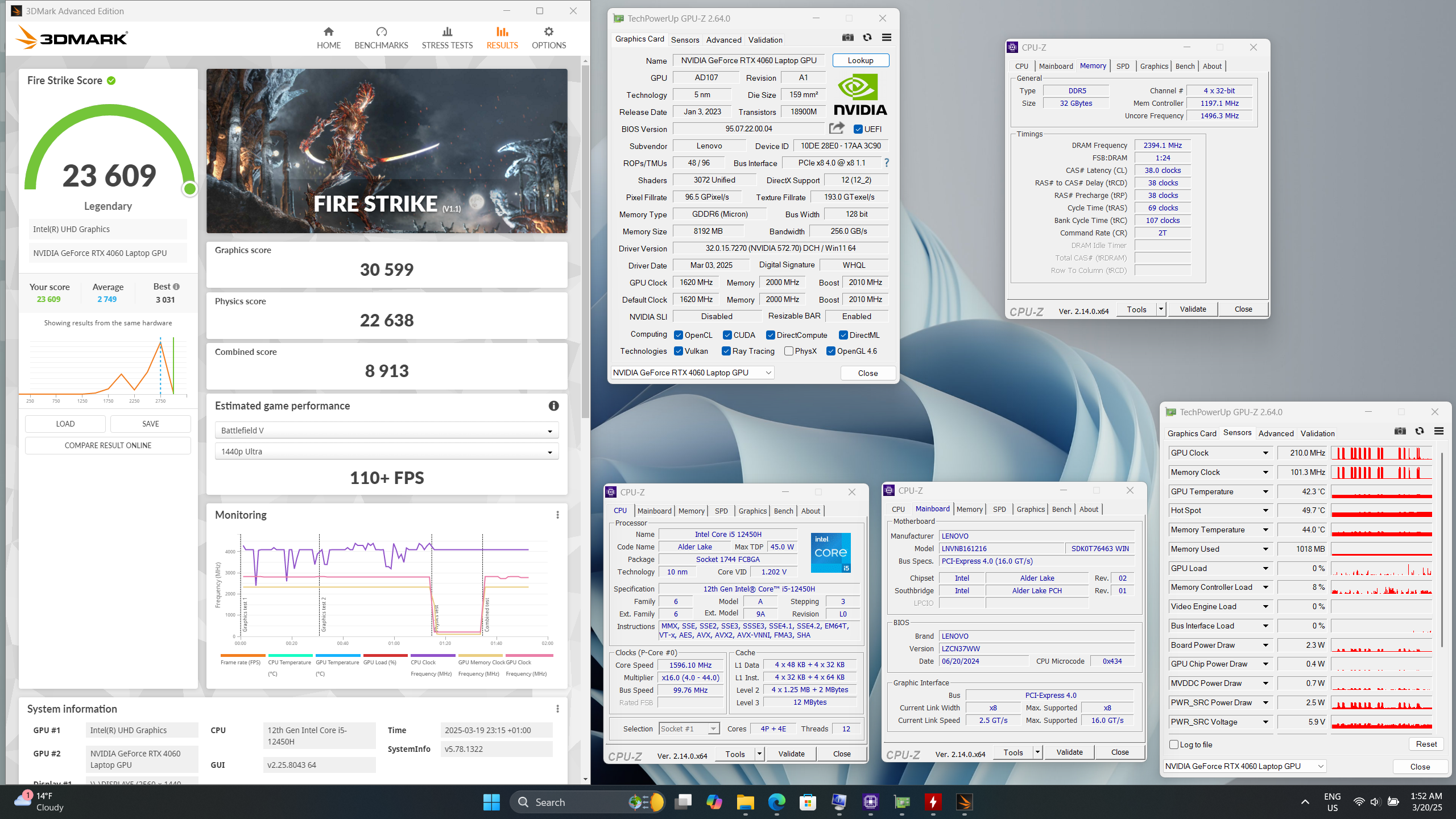Click LOAD button in 3DMark
1456x819 pixels.
[65, 424]
